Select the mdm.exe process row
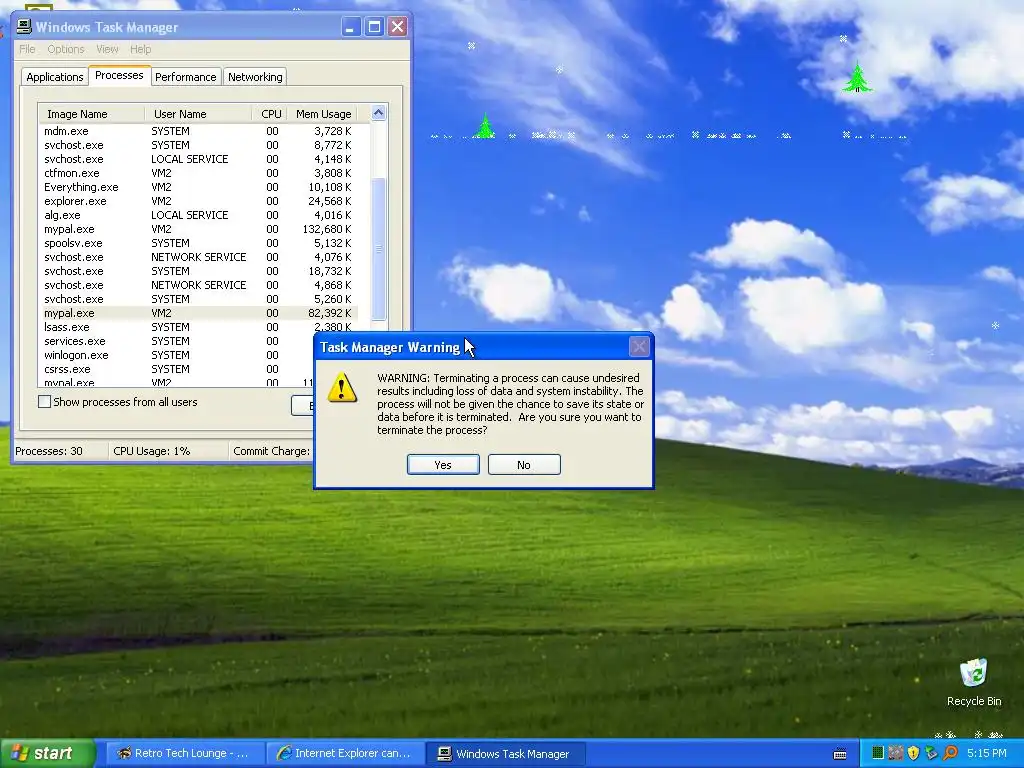 pos(198,131)
